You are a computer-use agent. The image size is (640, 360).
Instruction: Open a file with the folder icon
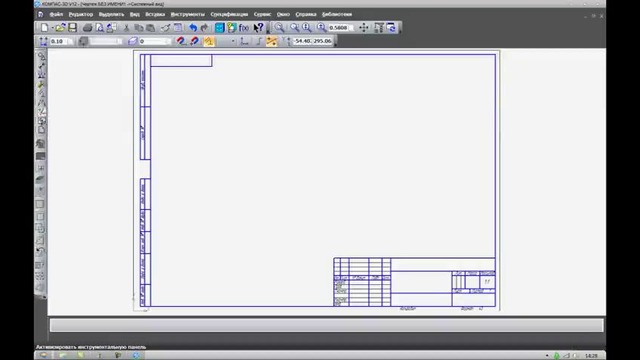coord(60,28)
